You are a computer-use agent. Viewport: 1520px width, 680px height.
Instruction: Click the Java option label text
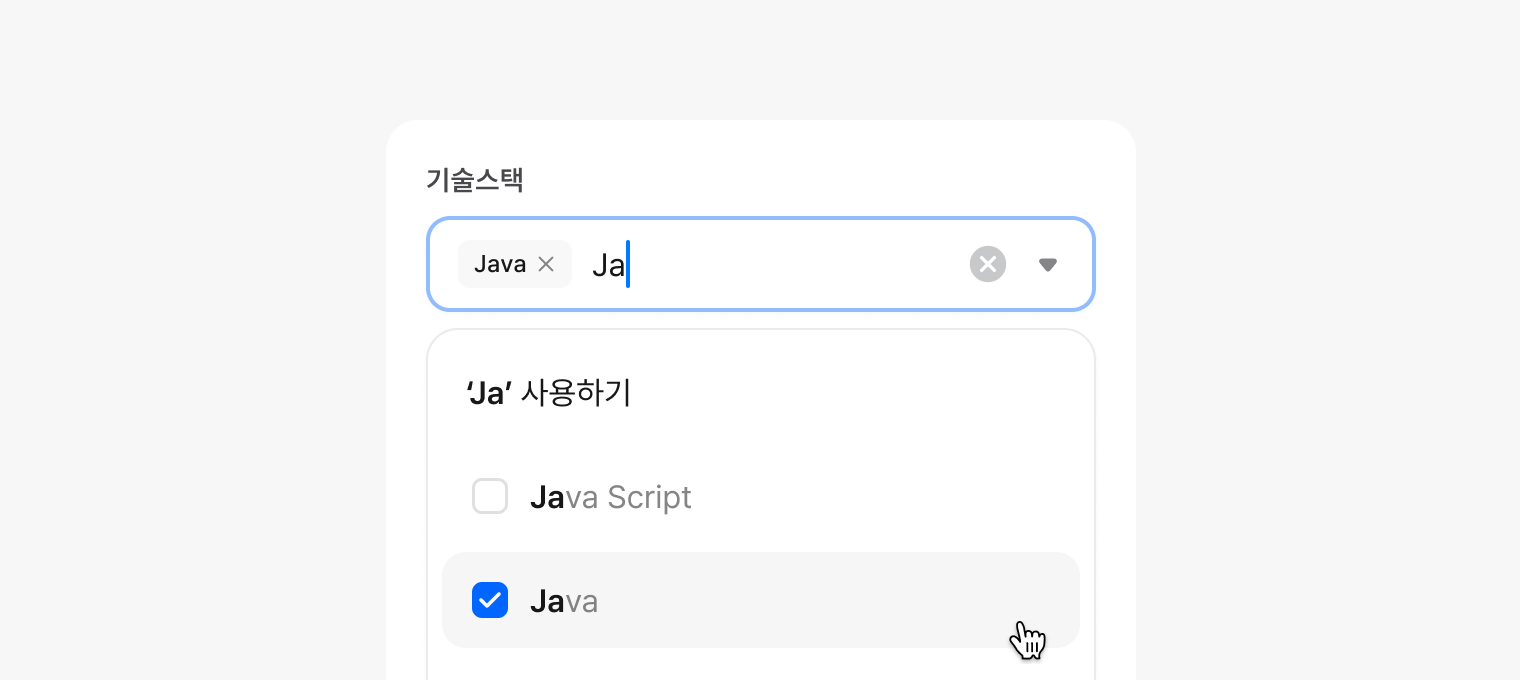tap(563, 601)
